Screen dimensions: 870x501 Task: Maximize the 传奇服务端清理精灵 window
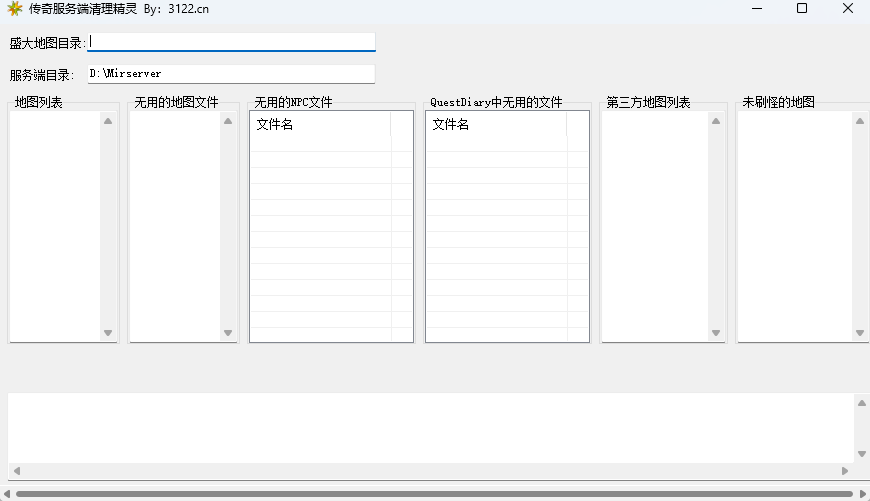802,8
